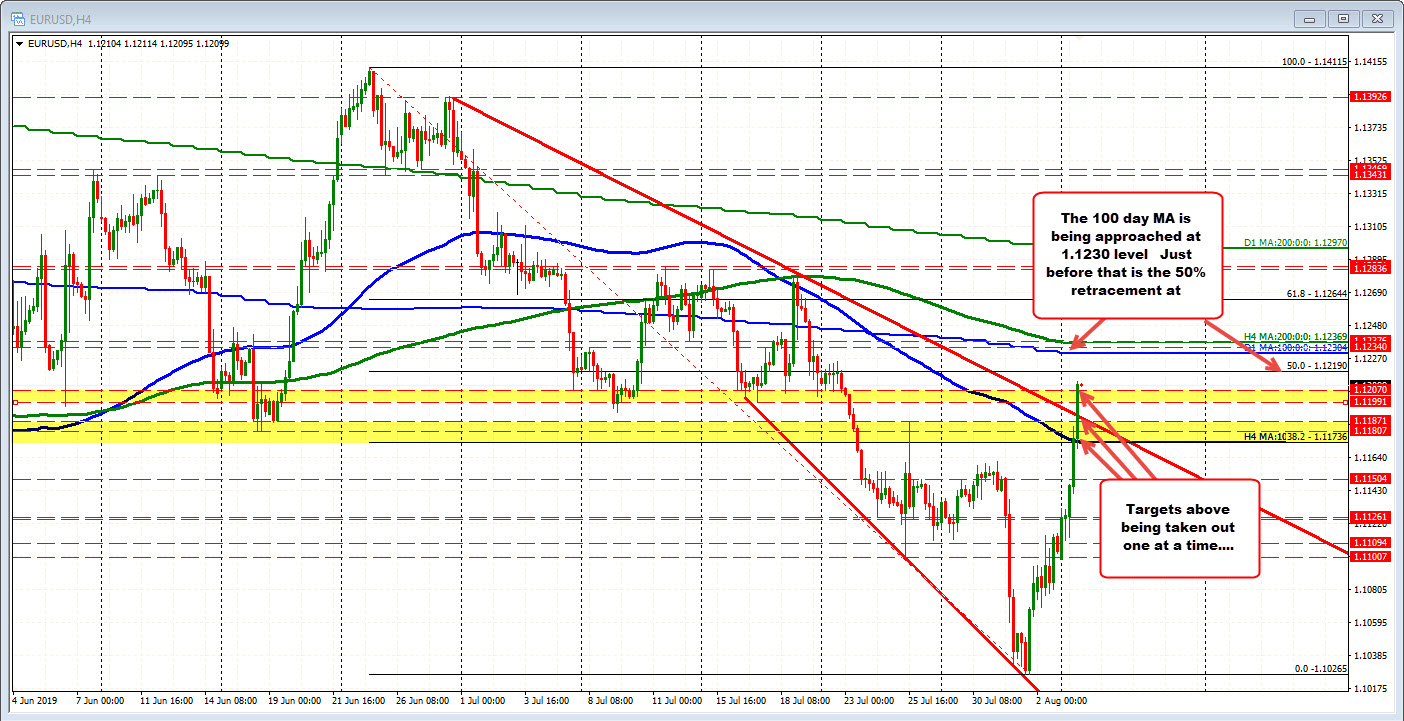Click the 1.10175 price scale value
Screen dimensions: 1404x721
(1369, 688)
